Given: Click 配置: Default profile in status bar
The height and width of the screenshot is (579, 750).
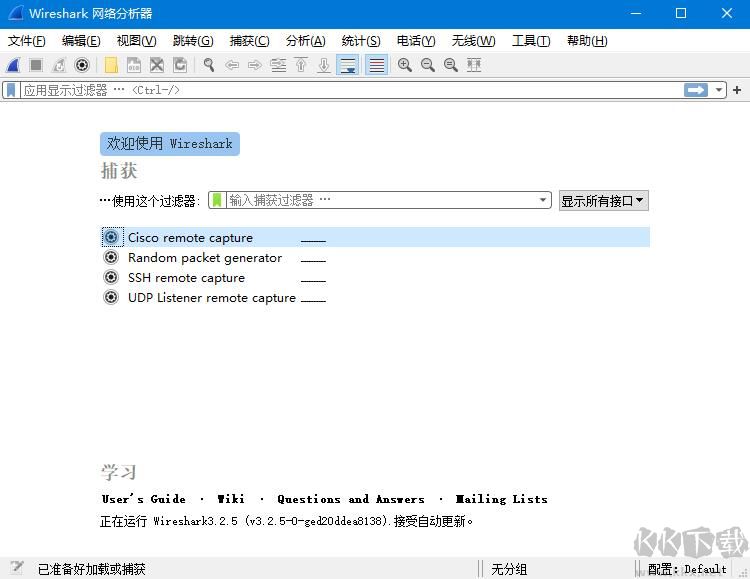Looking at the screenshot, I should (687, 569).
